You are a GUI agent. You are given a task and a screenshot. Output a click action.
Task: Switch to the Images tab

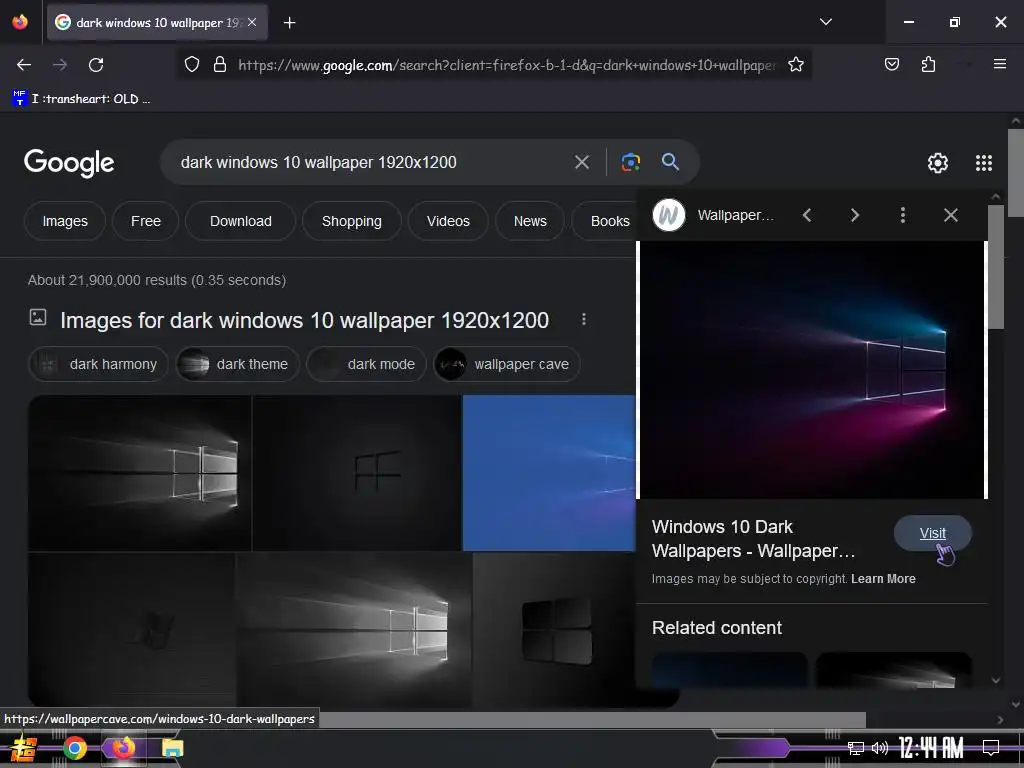[65, 221]
